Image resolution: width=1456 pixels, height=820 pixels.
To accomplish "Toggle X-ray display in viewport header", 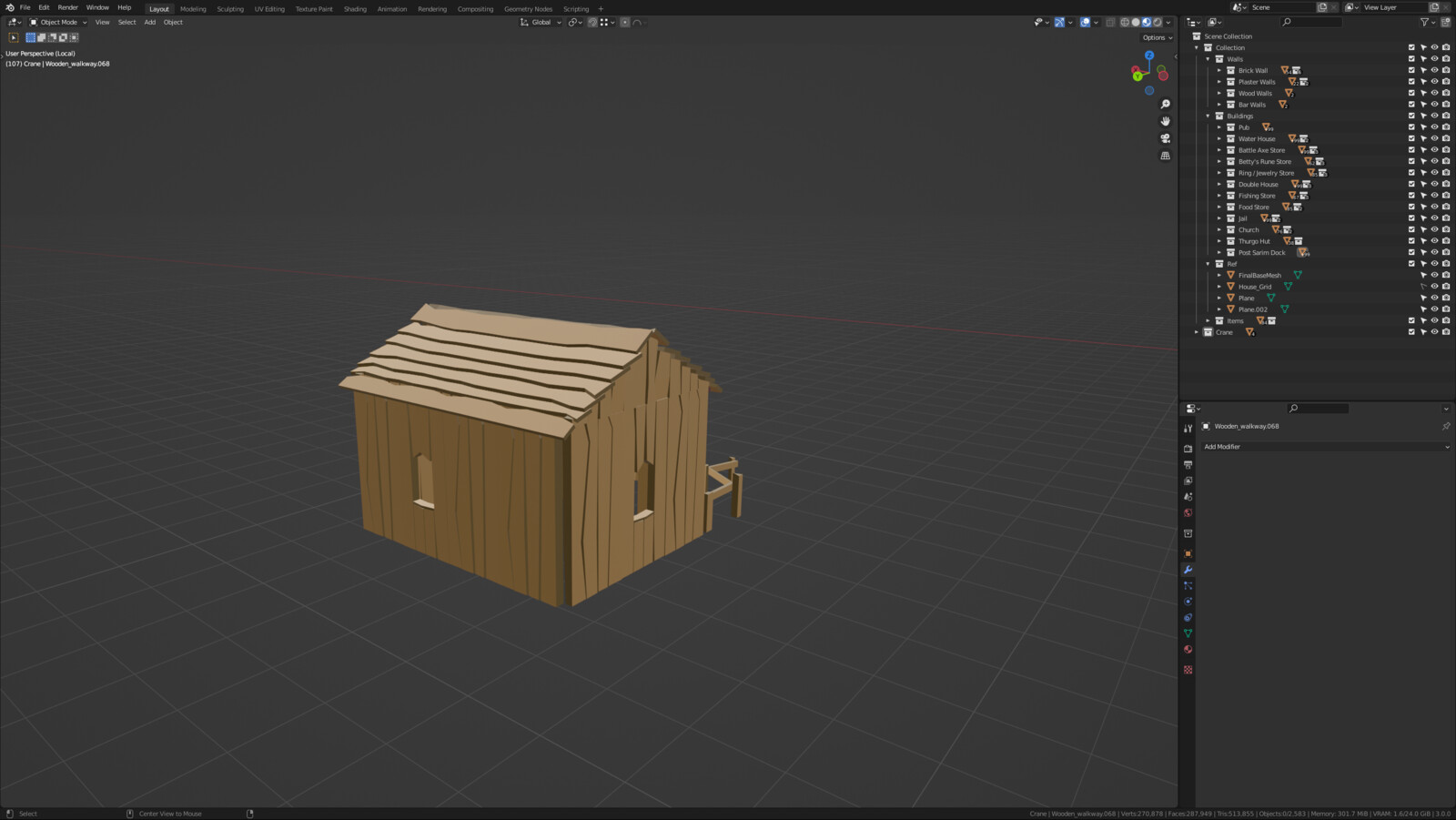I will pyautogui.click(x=1110, y=22).
